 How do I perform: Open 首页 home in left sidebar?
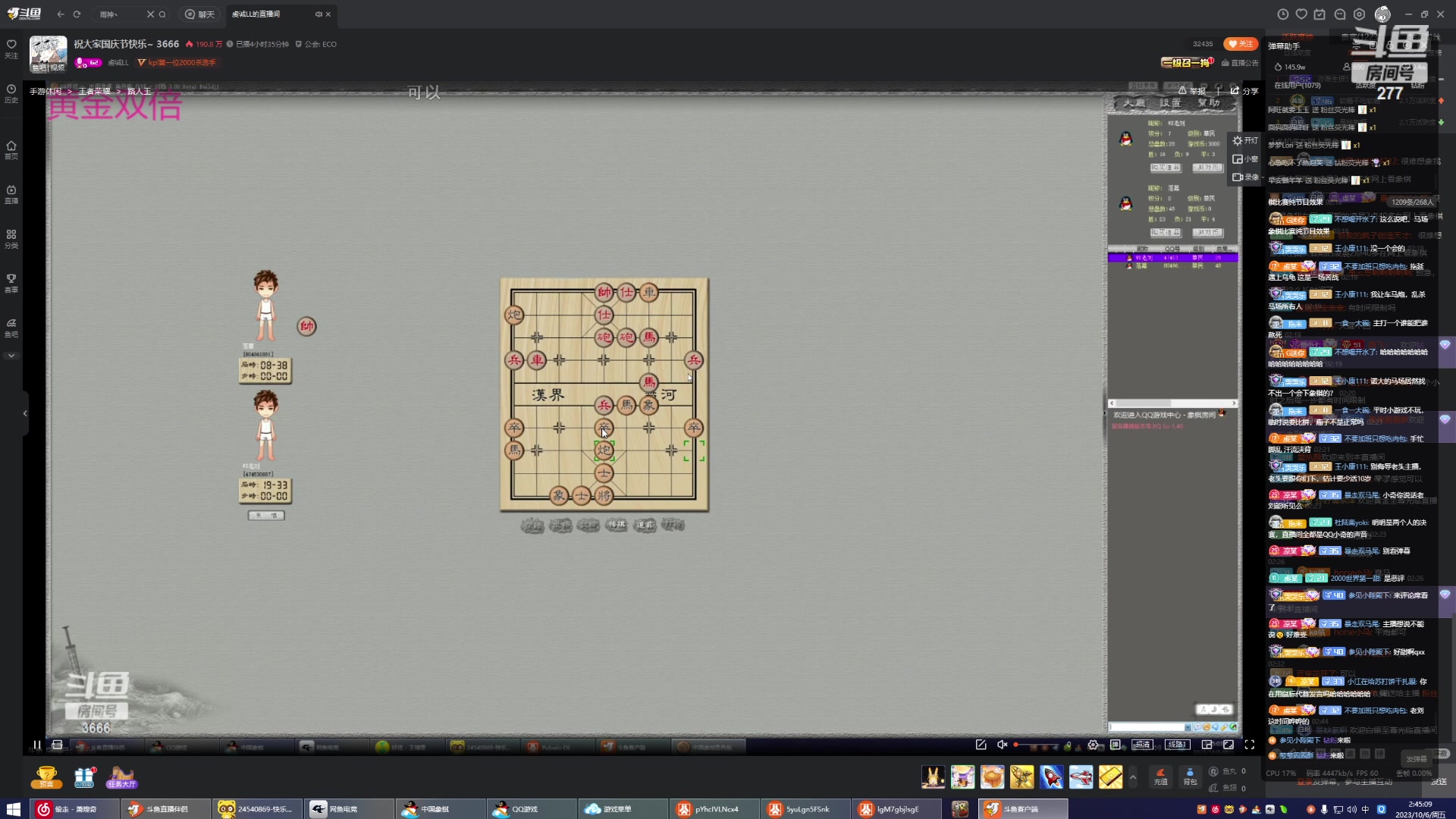coord(11,149)
